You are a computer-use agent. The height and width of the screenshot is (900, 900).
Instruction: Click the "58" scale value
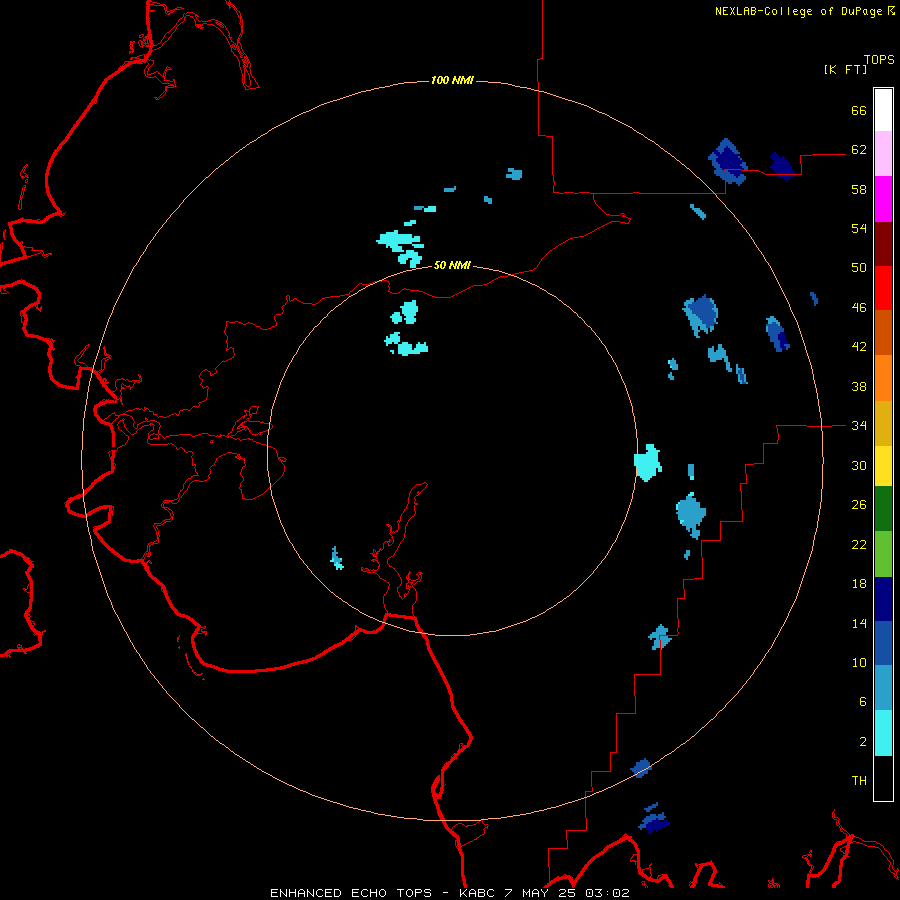click(x=859, y=189)
